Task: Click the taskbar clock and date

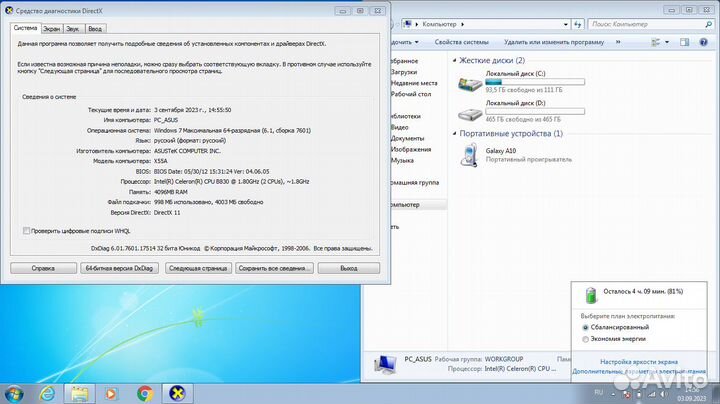Action: (x=691, y=394)
